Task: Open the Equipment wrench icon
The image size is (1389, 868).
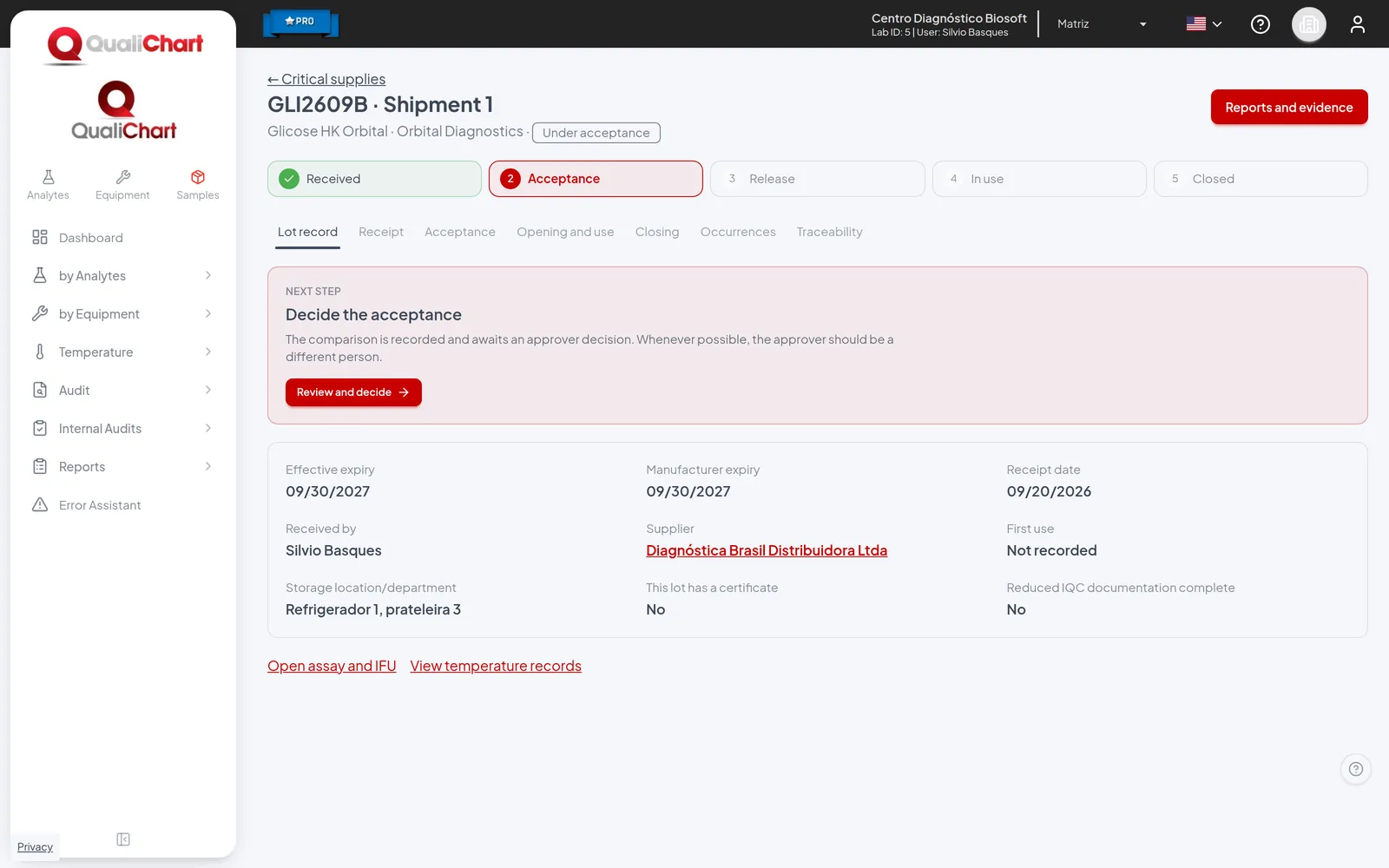Action: 122,177
